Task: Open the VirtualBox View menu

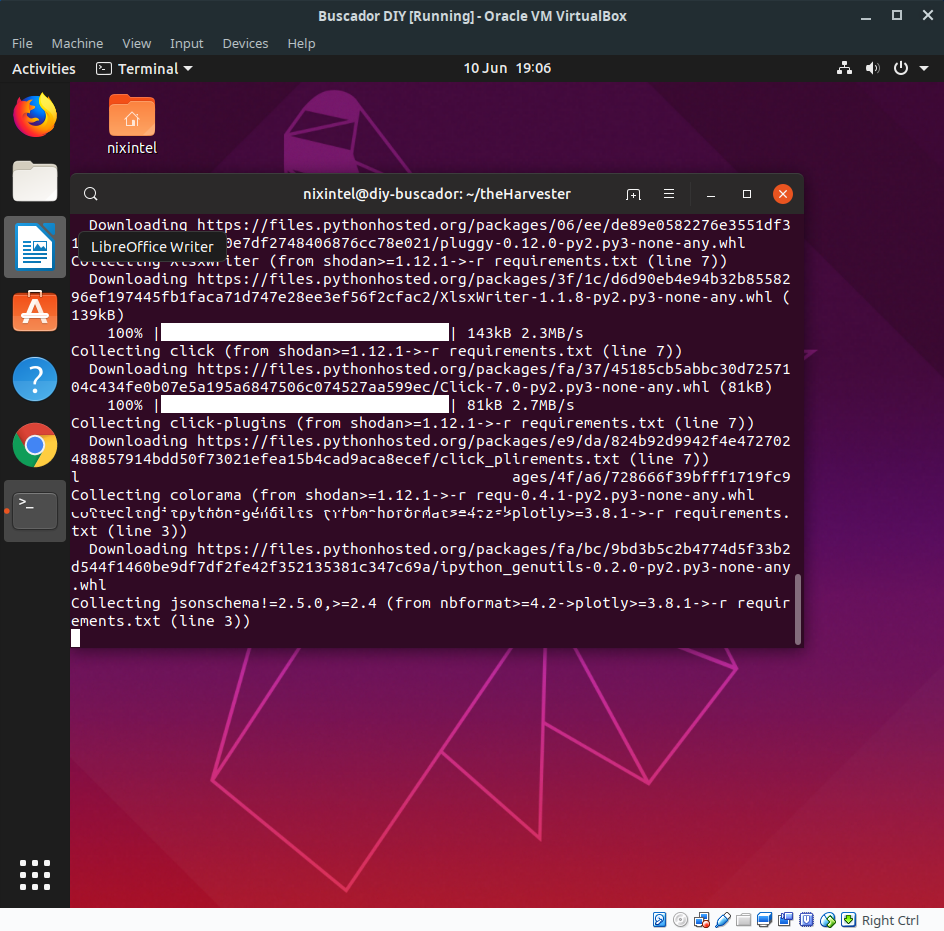Action: coord(137,43)
